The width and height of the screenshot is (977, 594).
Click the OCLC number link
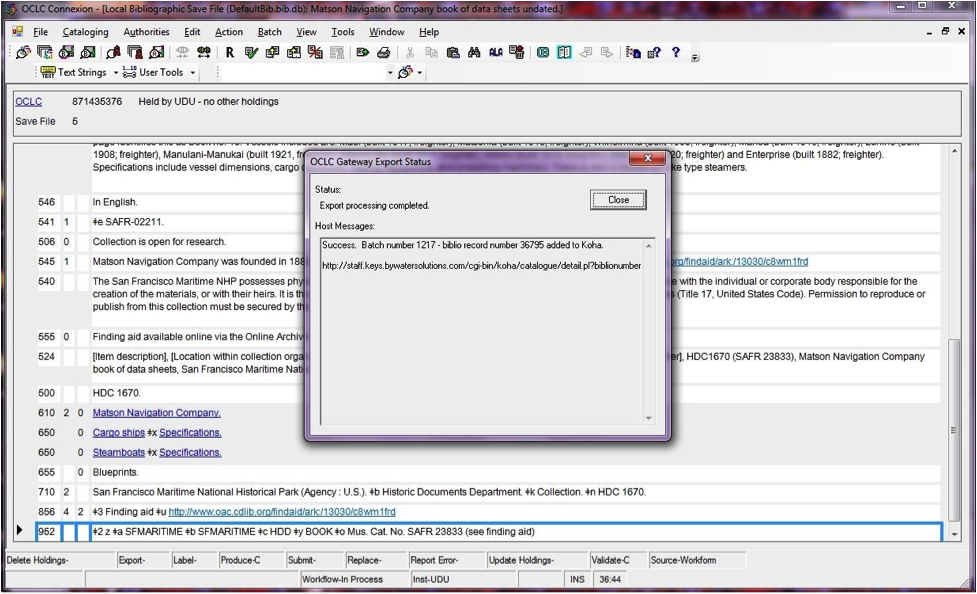[x=29, y=102]
